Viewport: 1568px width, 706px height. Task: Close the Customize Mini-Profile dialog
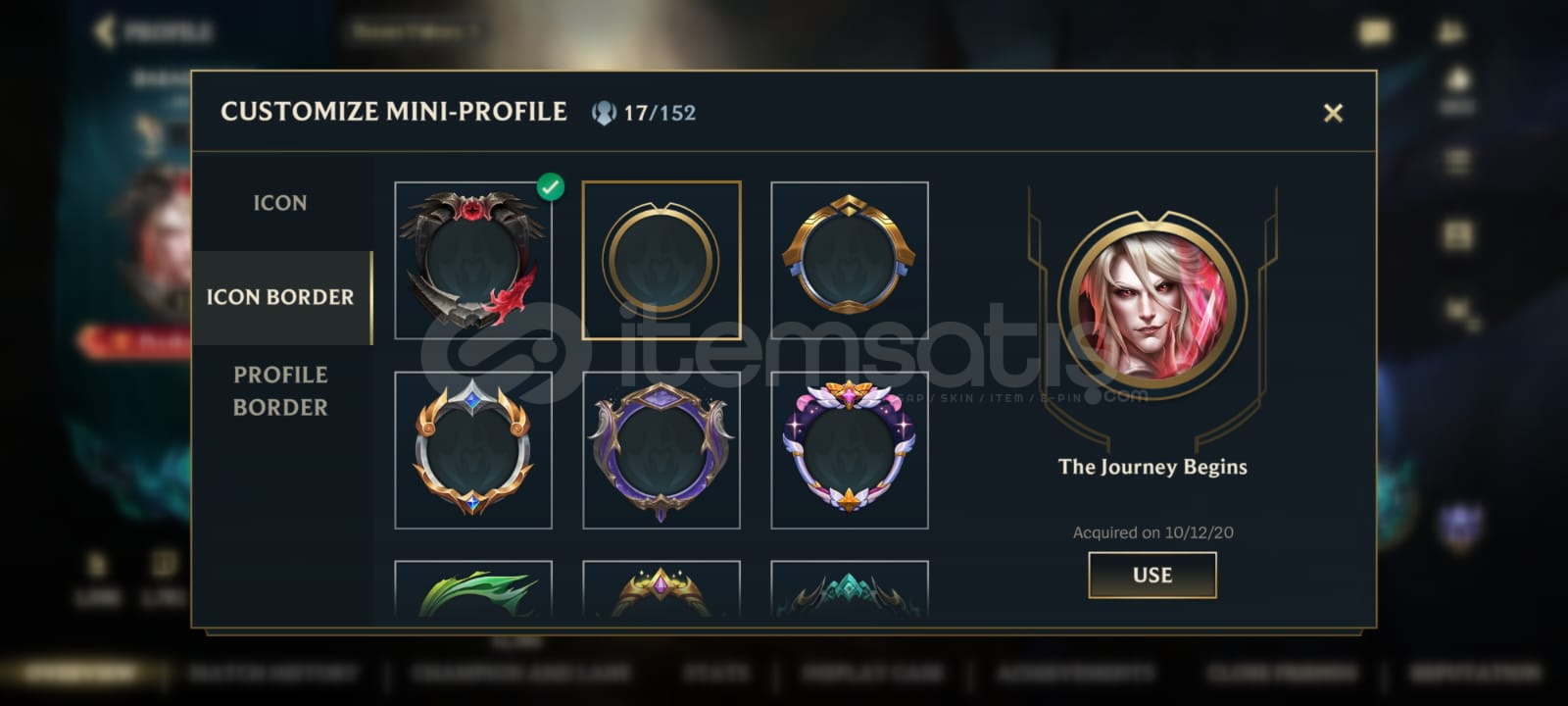point(1333,113)
